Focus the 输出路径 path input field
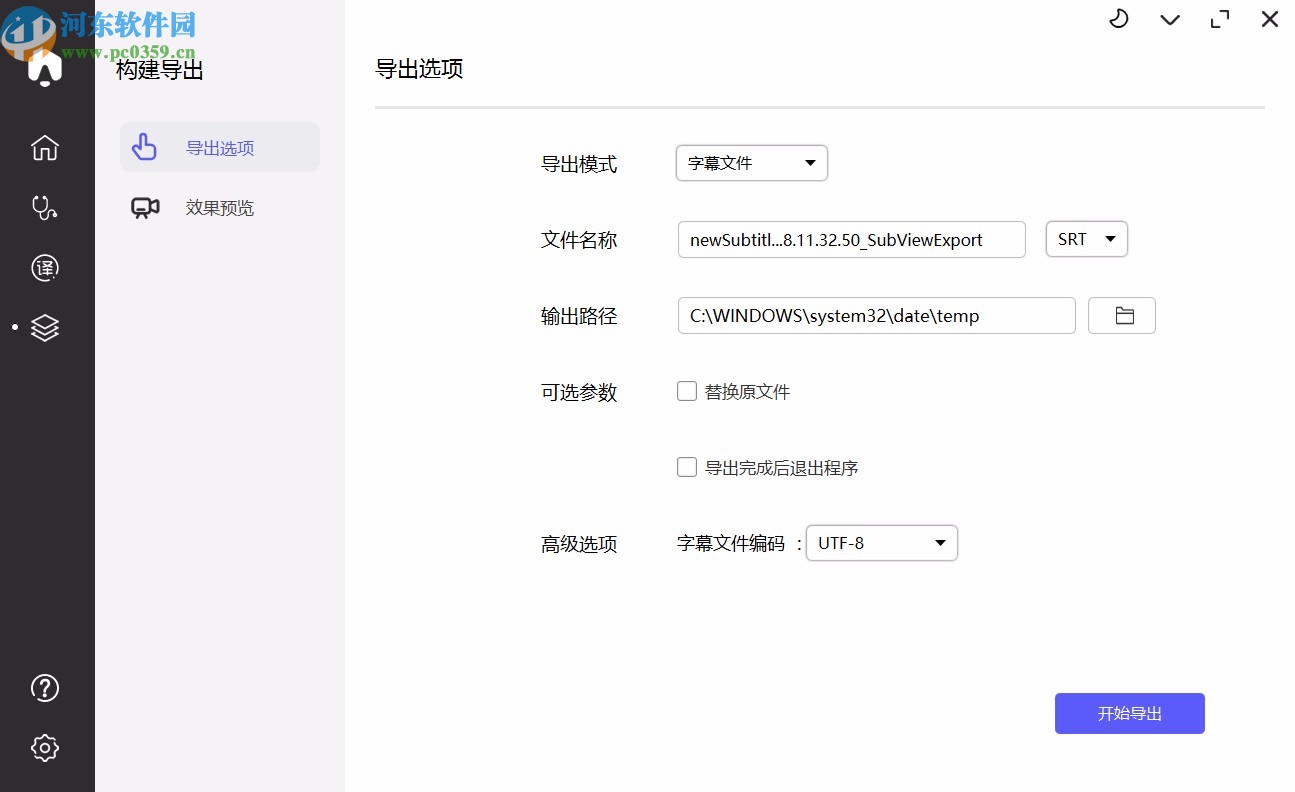This screenshot has height=792, width=1295. pos(877,316)
